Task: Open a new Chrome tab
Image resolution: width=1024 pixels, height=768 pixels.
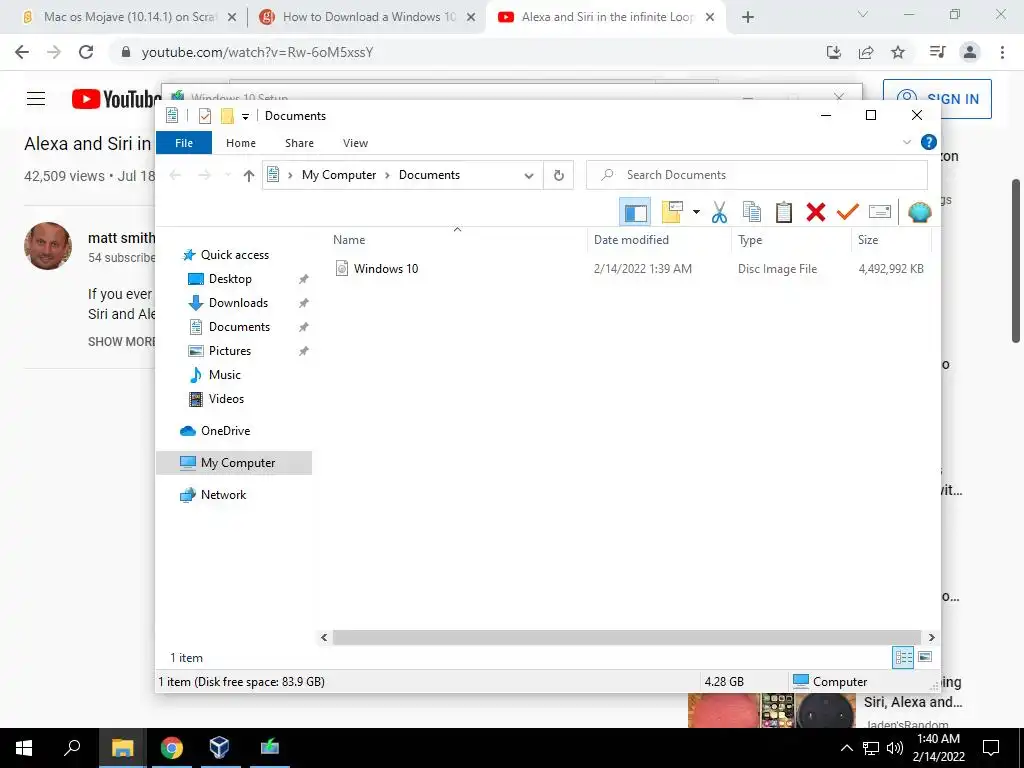Action: pos(748,17)
